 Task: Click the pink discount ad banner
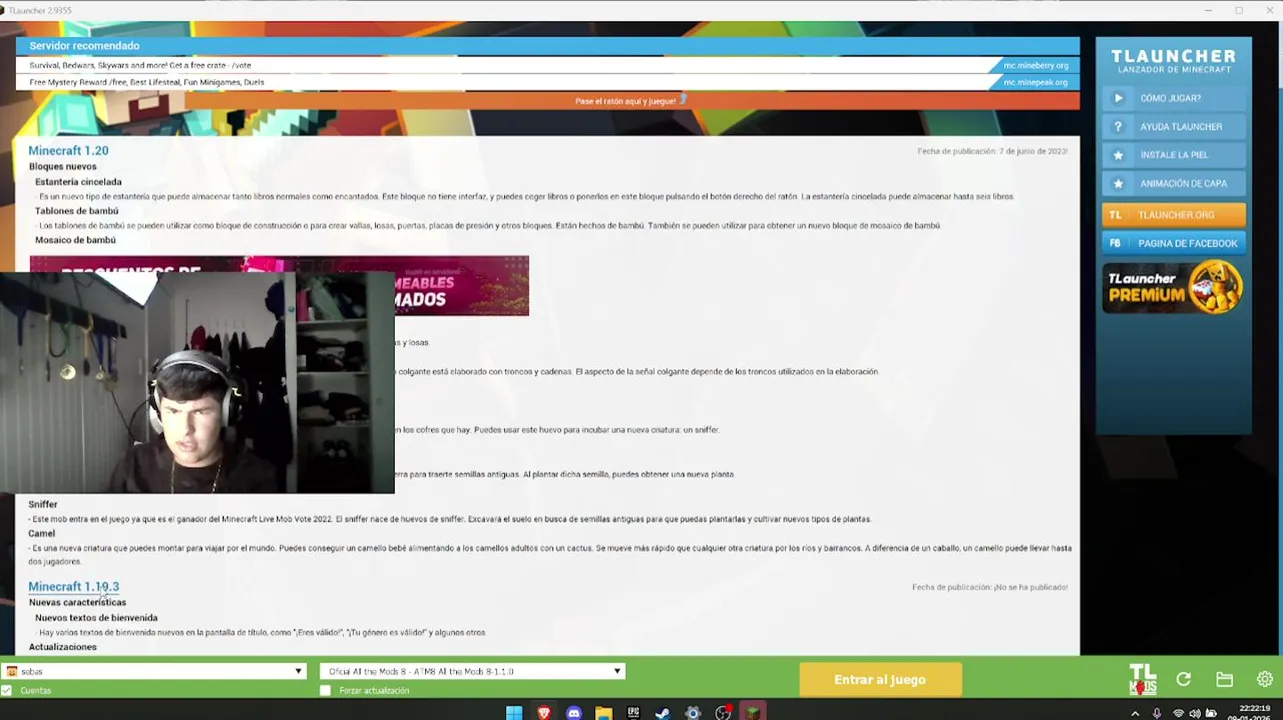click(x=279, y=286)
